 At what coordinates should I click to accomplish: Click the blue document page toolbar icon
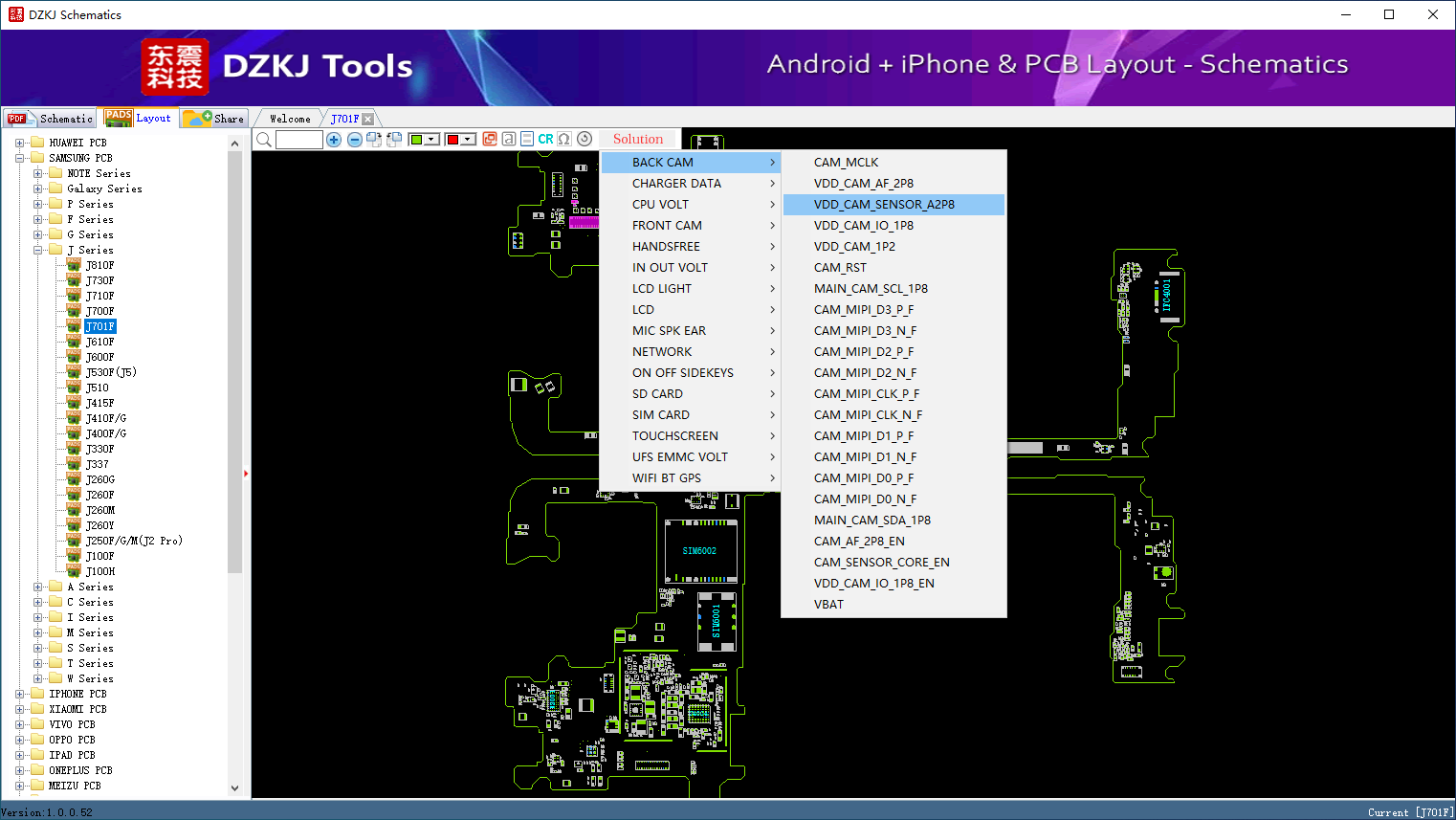pyautogui.click(x=527, y=139)
